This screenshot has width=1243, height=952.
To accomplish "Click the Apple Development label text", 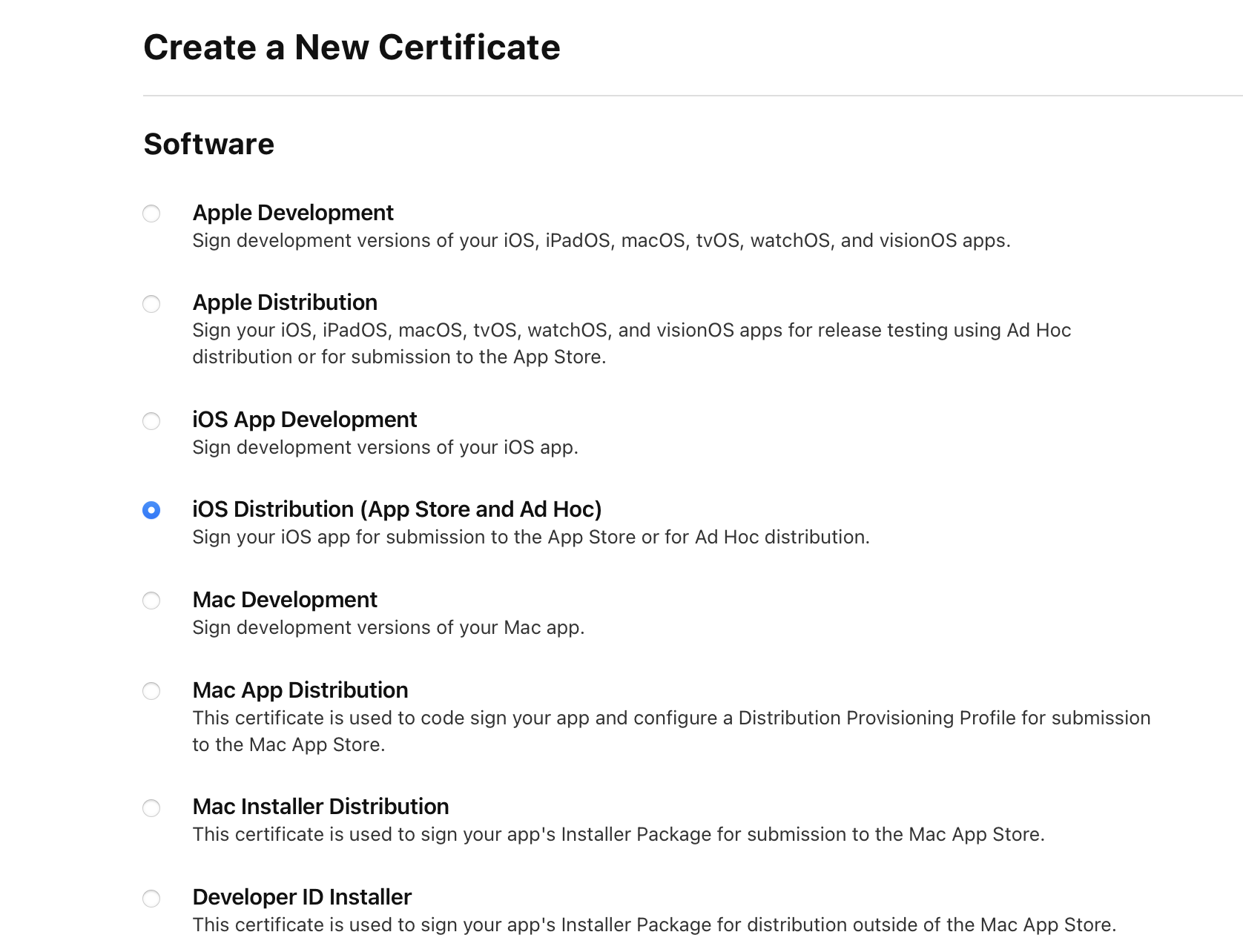I will (293, 213).
